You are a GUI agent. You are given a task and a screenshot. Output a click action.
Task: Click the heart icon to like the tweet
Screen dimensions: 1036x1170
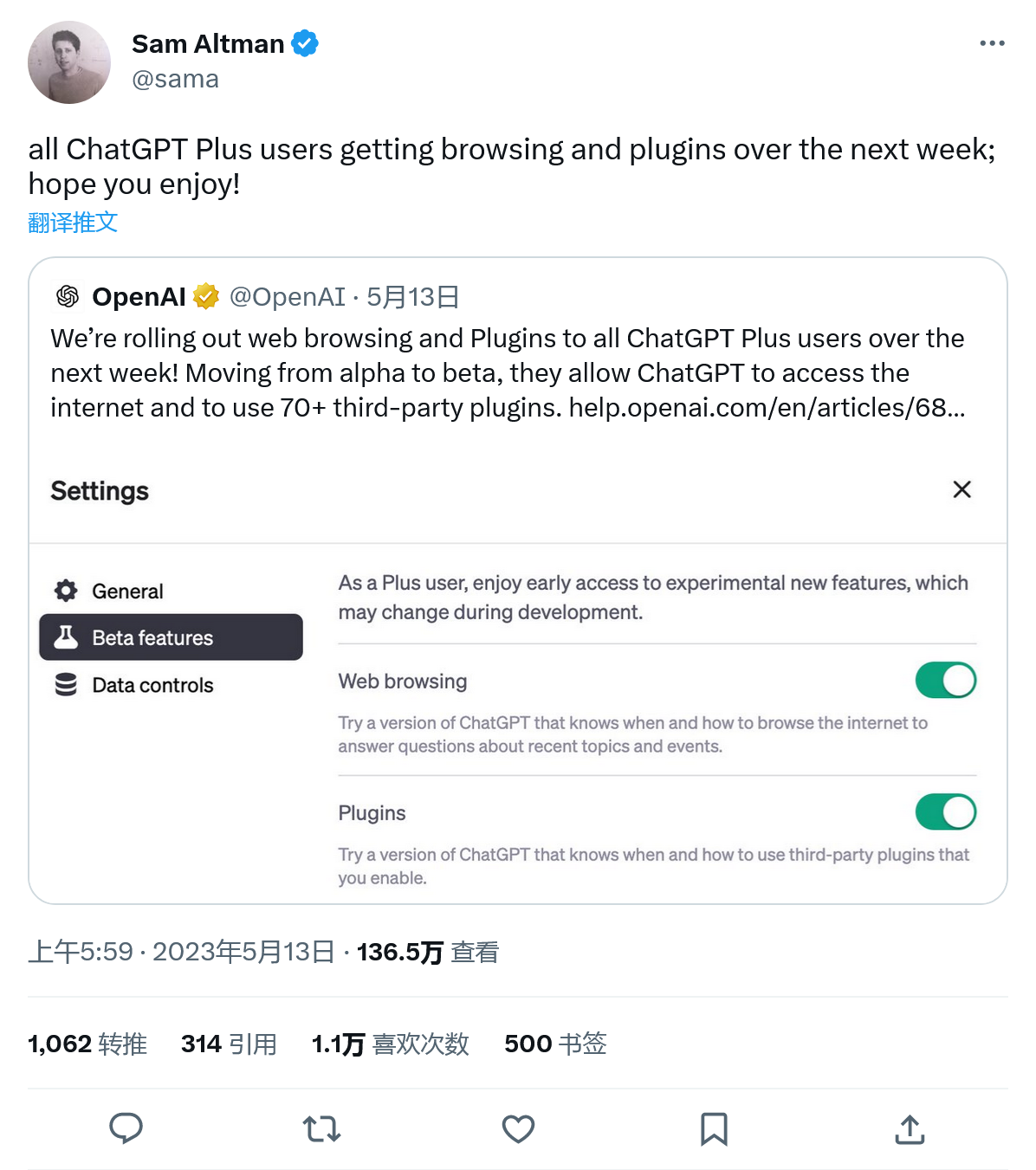[x=517, y=1129]
